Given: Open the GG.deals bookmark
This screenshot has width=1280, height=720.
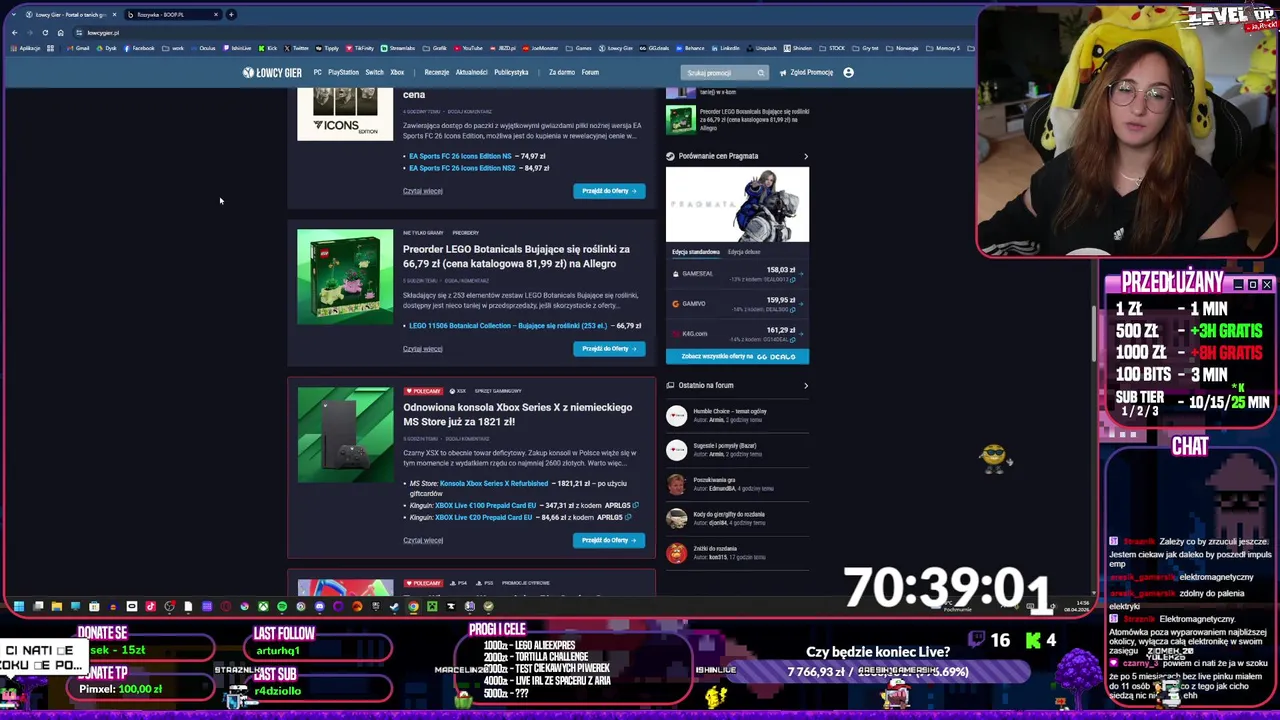Looking at the screenshot, I should point(655,48).
